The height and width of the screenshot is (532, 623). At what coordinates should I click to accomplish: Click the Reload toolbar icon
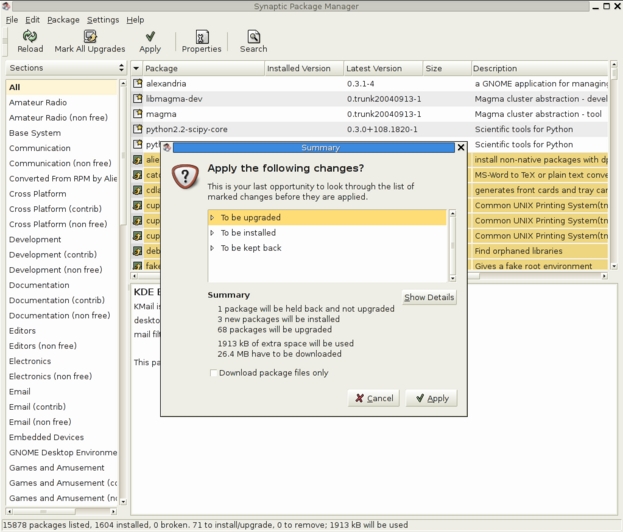pos(30,36)
